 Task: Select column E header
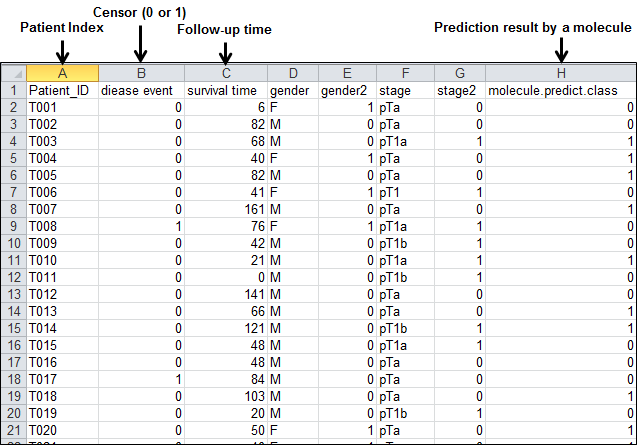[x=347, y=73]
